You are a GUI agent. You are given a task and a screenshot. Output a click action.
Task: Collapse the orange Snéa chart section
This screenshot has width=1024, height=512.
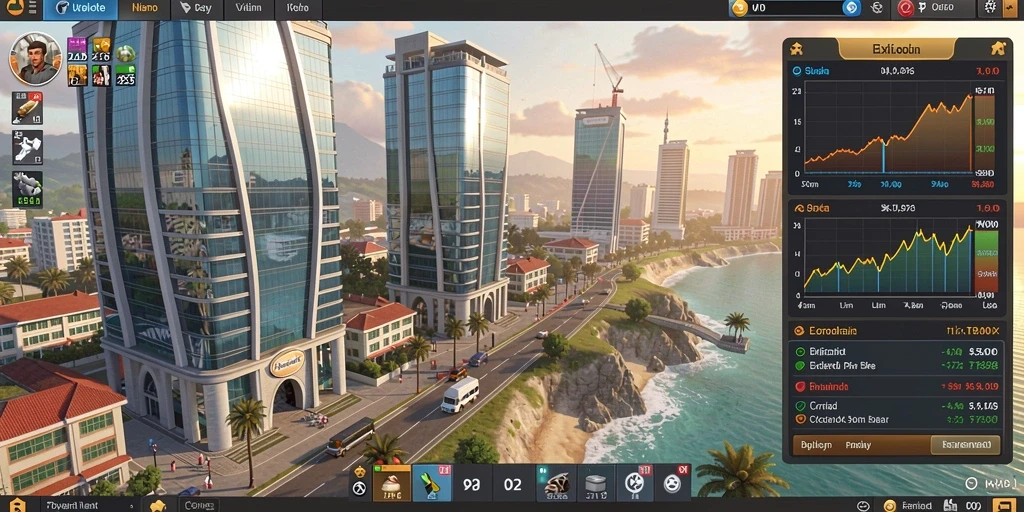(797, 208)
